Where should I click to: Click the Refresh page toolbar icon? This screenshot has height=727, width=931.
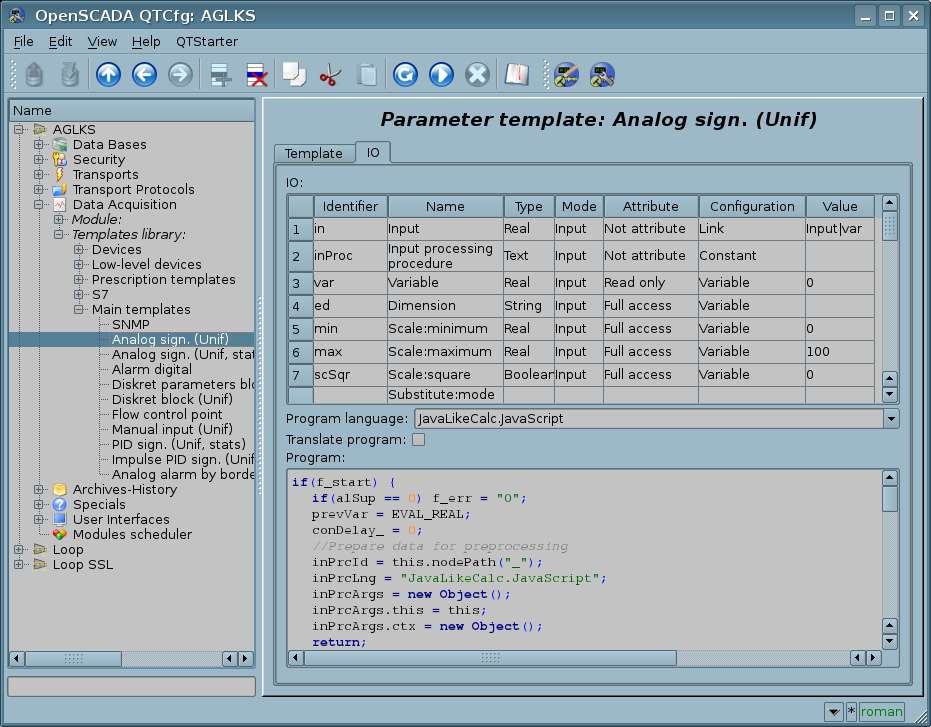tap(405, 75)
